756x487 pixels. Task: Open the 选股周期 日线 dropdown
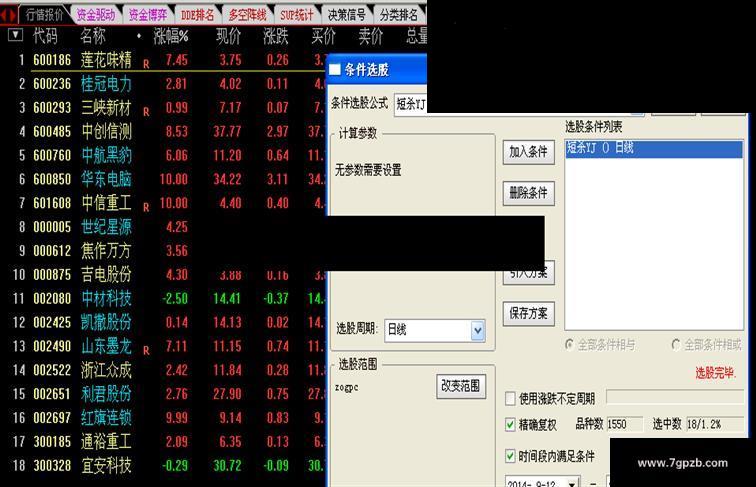[477, 331]
